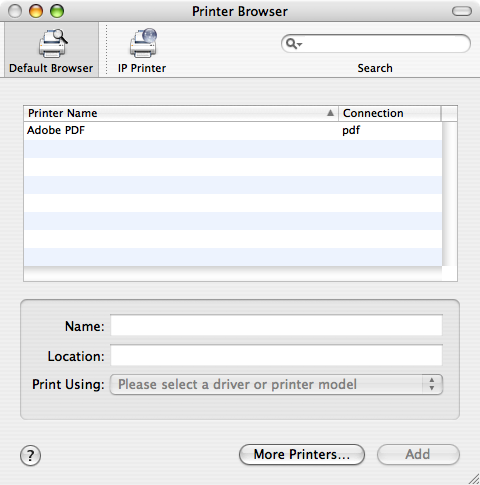Click inside the Search field

pos(376,44)
